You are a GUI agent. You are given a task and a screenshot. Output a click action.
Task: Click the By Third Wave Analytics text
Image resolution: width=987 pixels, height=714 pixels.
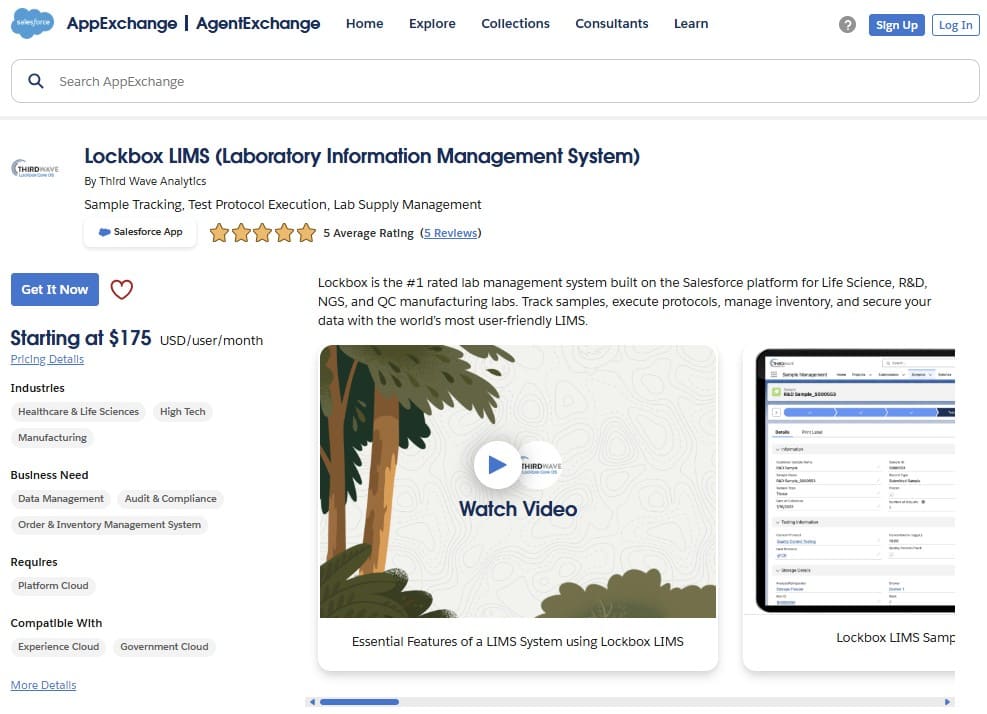(145, 181)
